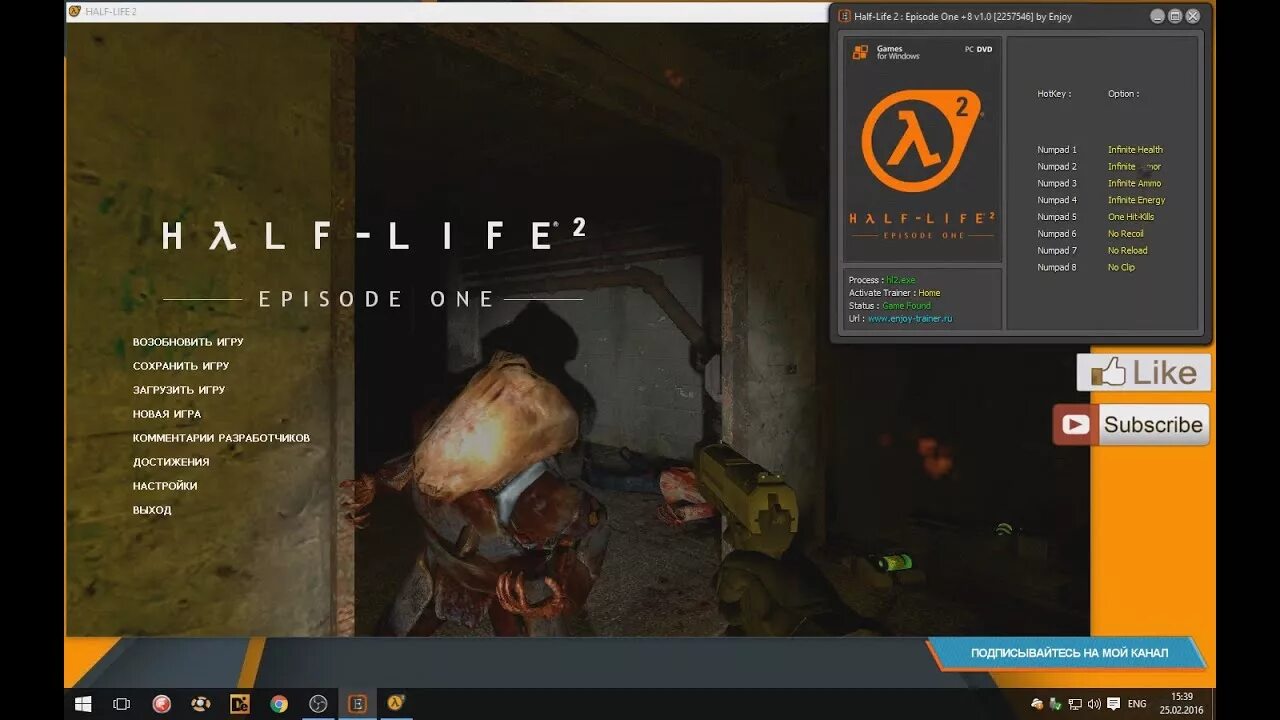Choose ВЫХОД to quit game
Image resolution: width=1280 pixels, height=720 pixels.
coord(152,510)
